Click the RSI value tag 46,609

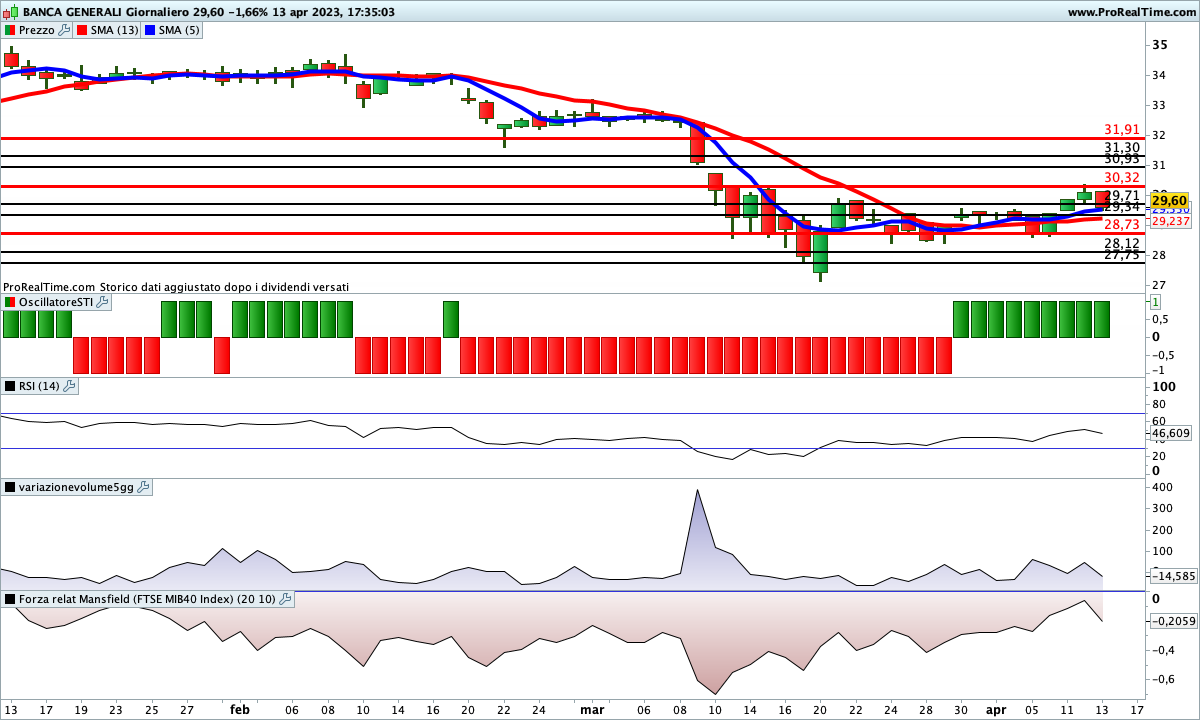point(1169,434)
